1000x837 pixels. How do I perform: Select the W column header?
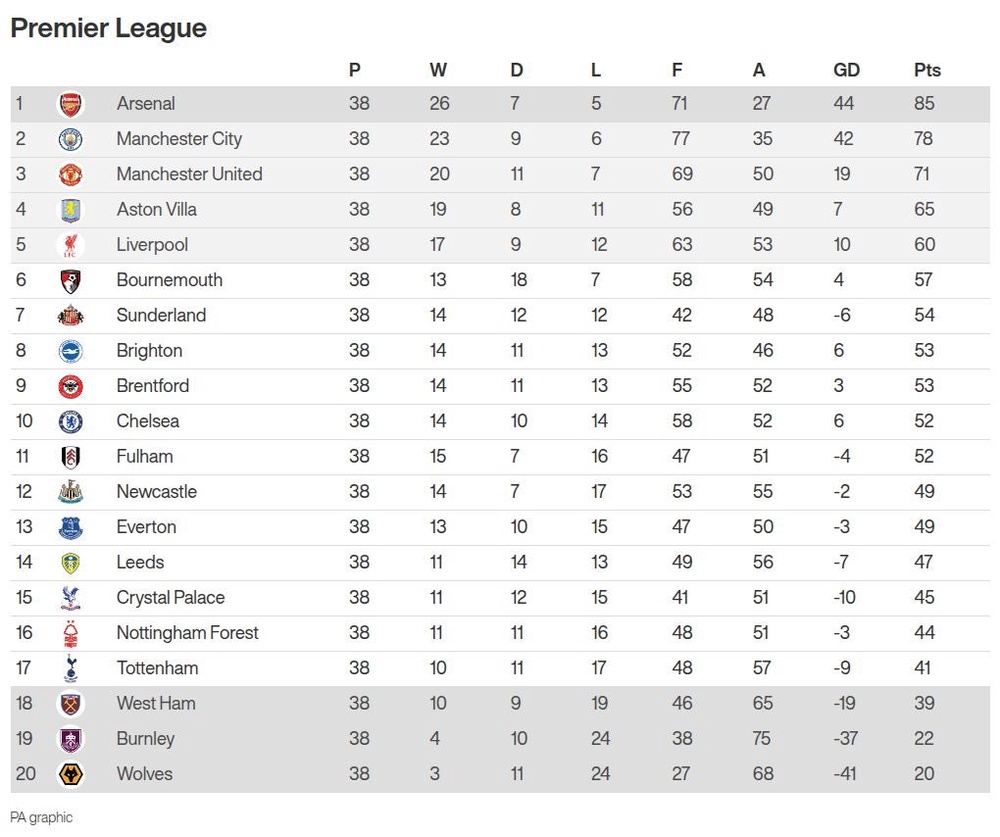pos(438,70)
